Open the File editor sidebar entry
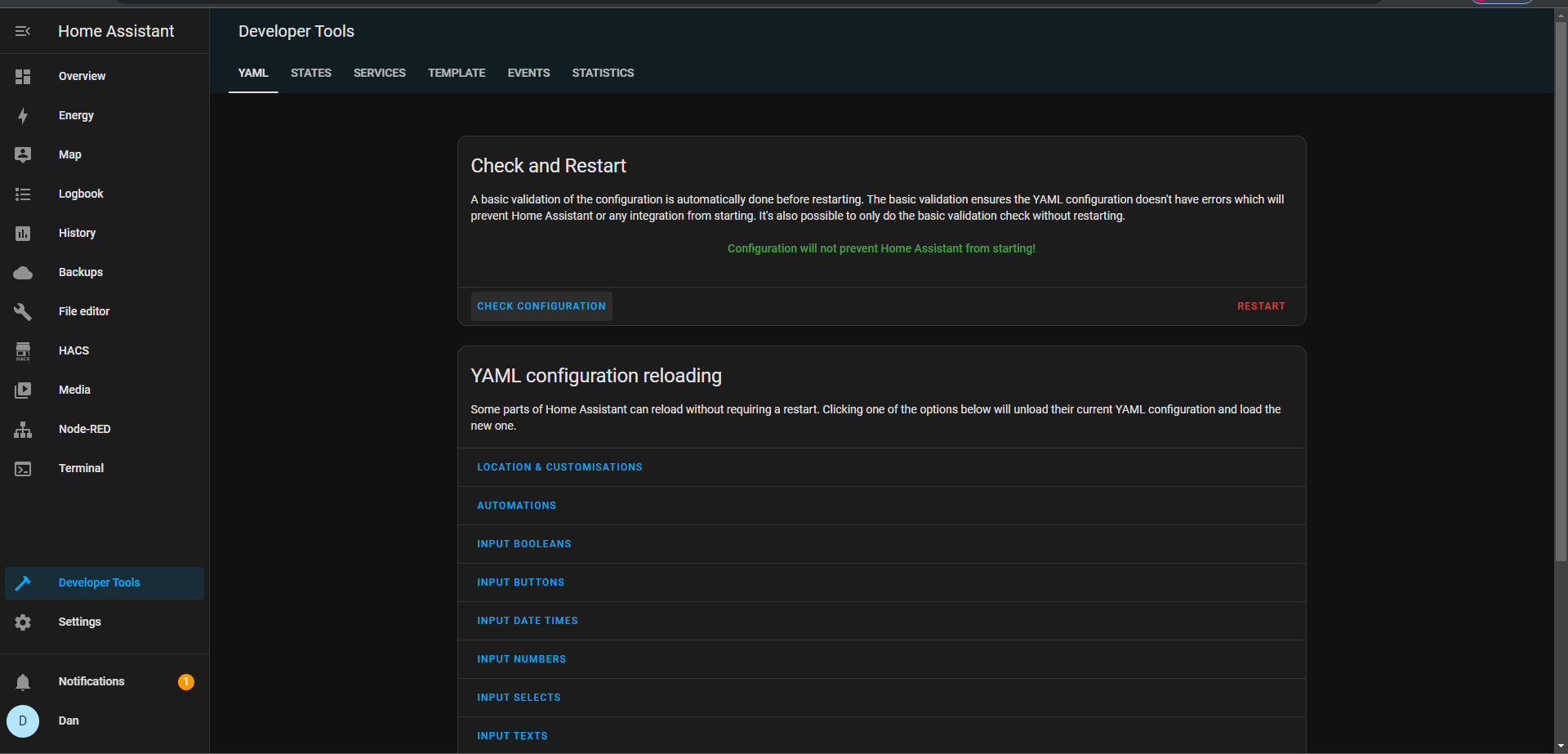The height and width of the screenshot is (754, 1568). (105, 311)
